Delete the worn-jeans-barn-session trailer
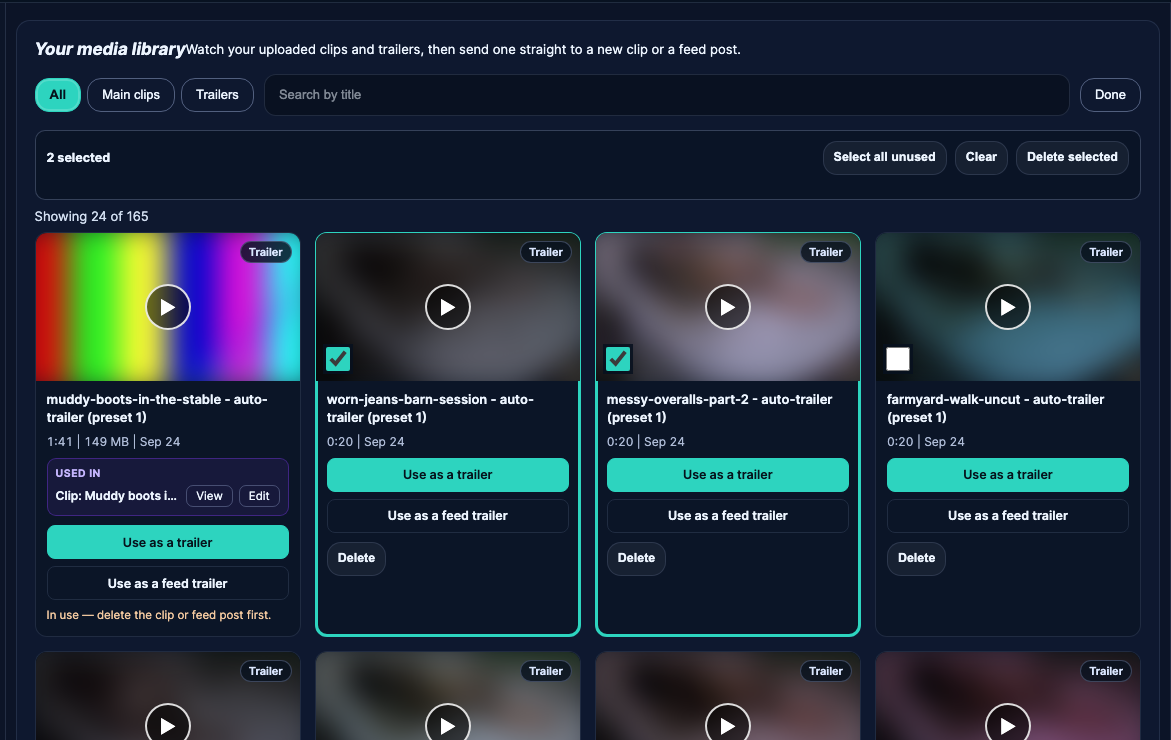The image size is (1171, 740). (356, 558)
